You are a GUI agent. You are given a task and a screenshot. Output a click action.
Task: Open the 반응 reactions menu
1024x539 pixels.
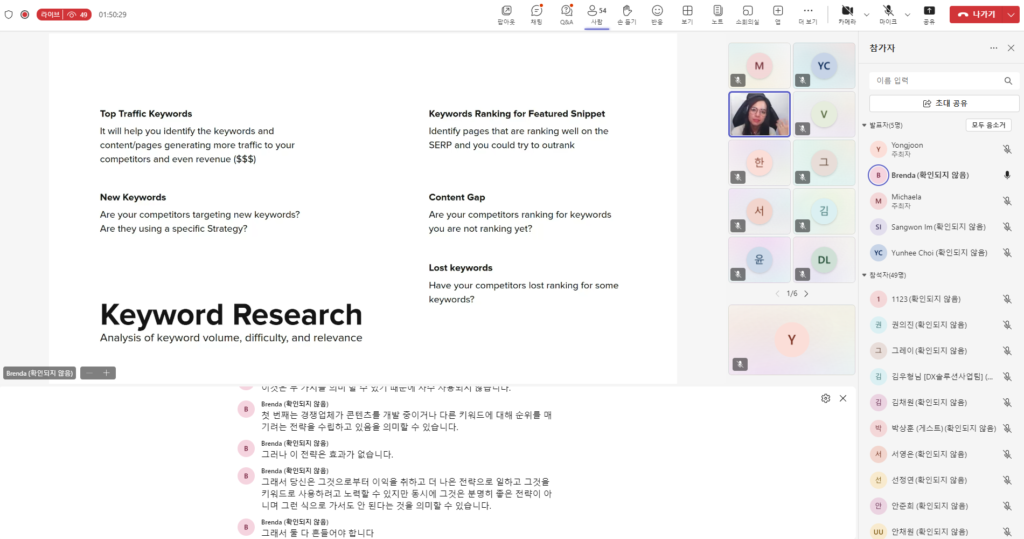[x=657, y=14]
